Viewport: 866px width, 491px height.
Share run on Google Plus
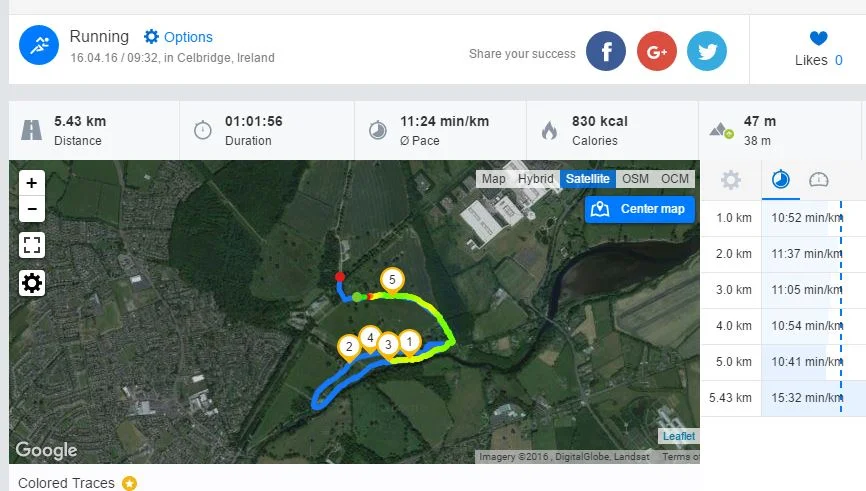[657, 52]
